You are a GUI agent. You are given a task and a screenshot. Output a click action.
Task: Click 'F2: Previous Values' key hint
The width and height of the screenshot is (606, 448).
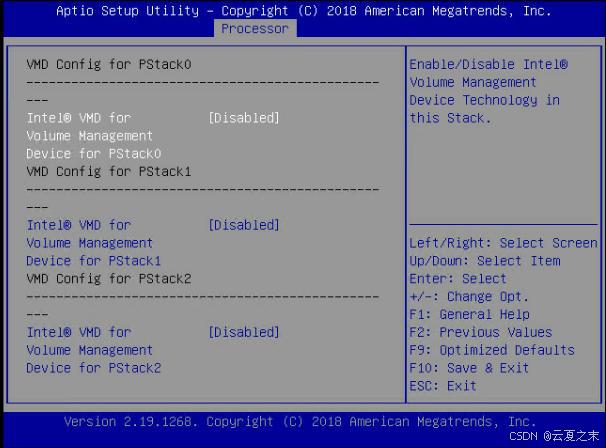point(481,332)
